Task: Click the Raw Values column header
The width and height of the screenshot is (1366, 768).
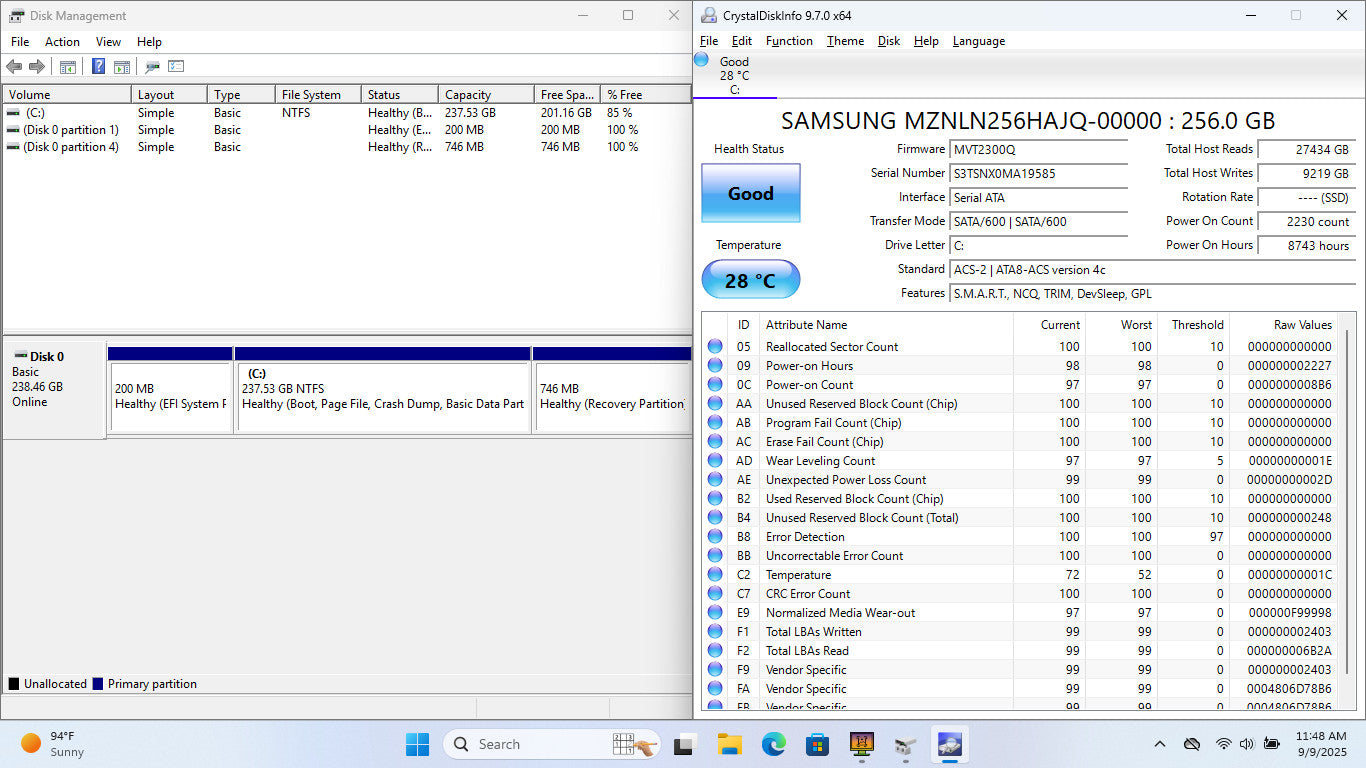Action: click(x=1285, y=325)
